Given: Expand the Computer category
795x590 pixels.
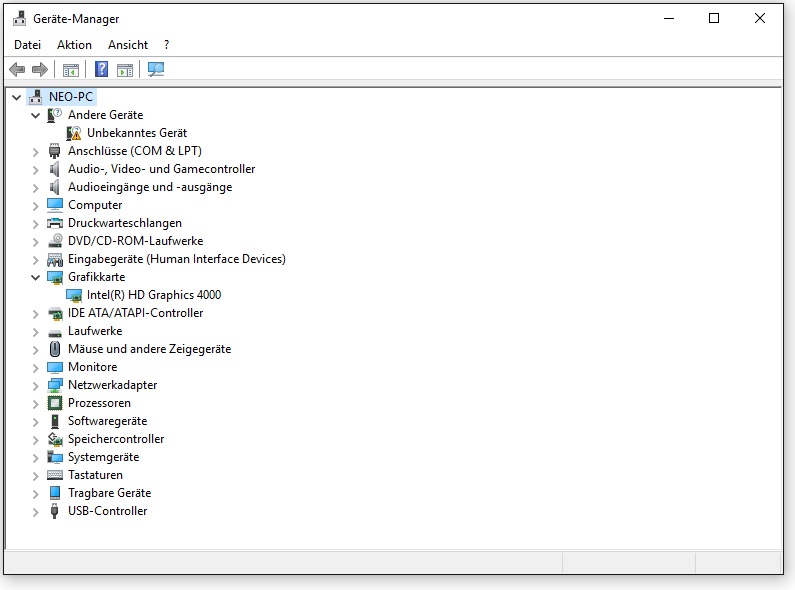Looking at the screenshot, I should pos(35,206).
